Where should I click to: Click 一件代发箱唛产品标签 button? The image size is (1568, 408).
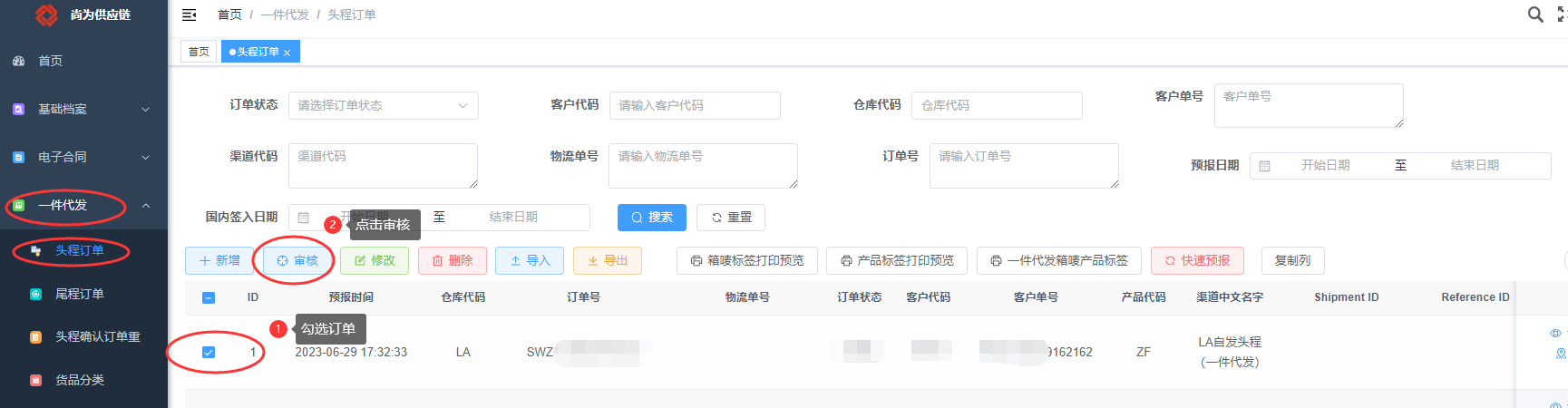tap(1059, 260)
